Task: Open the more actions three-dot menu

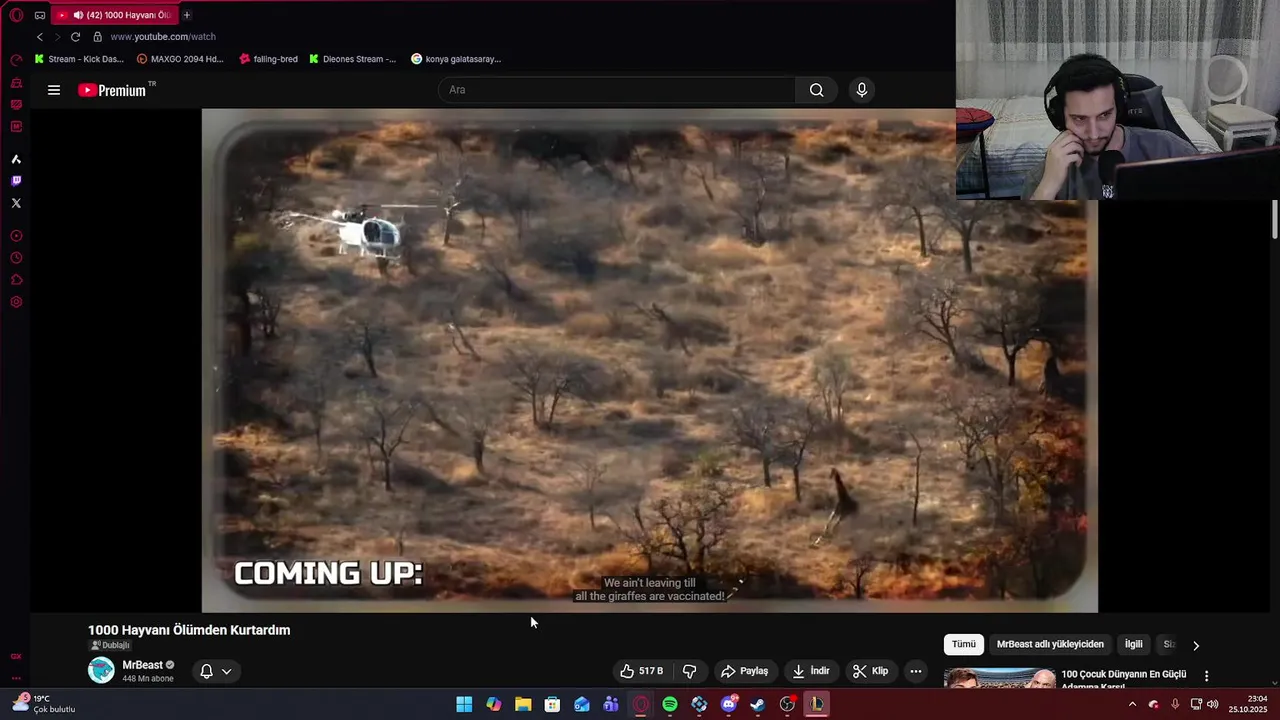Action: pos(915,671)
